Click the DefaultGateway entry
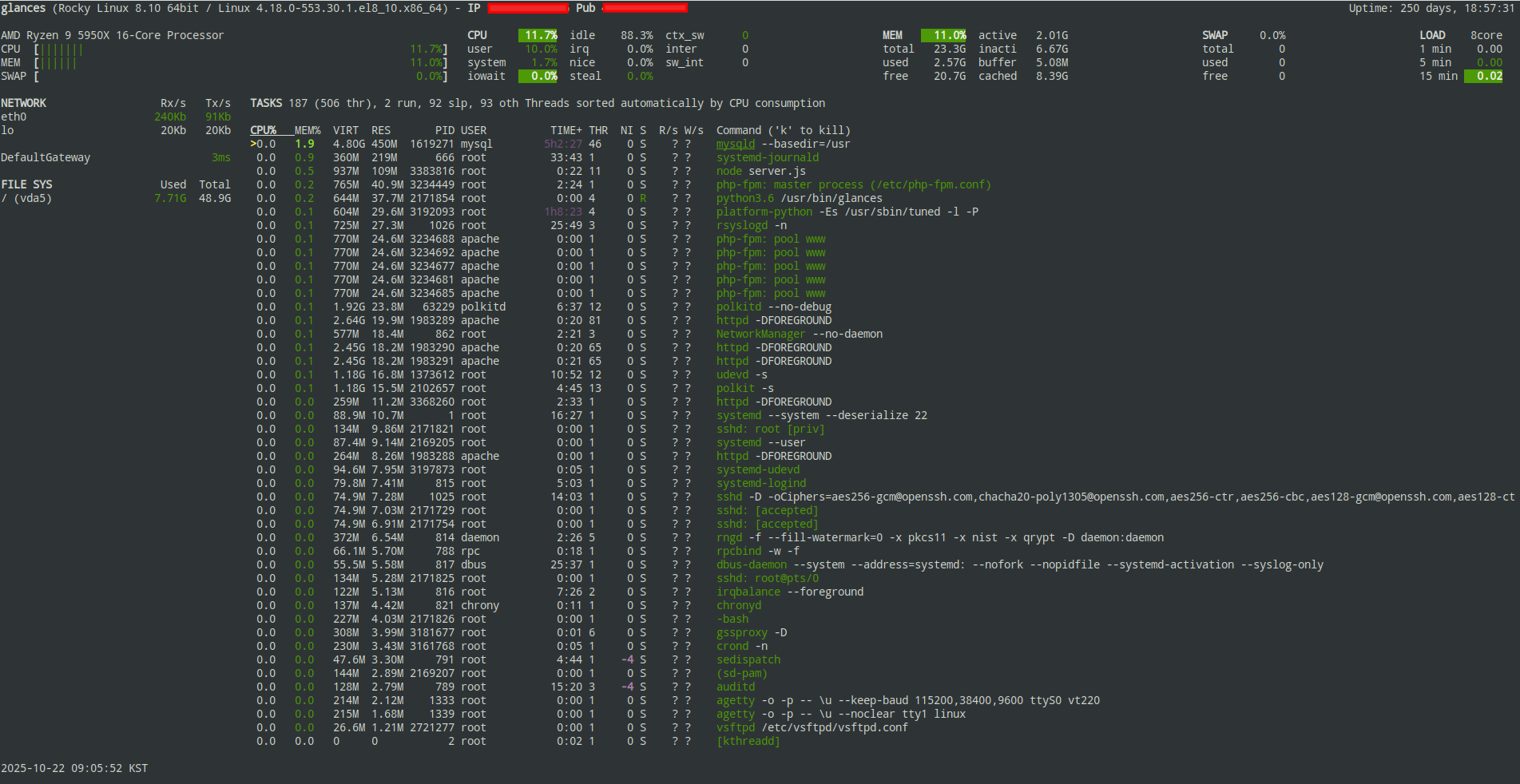This screenshot has height=784, width=1520. (x=46, y=157)
